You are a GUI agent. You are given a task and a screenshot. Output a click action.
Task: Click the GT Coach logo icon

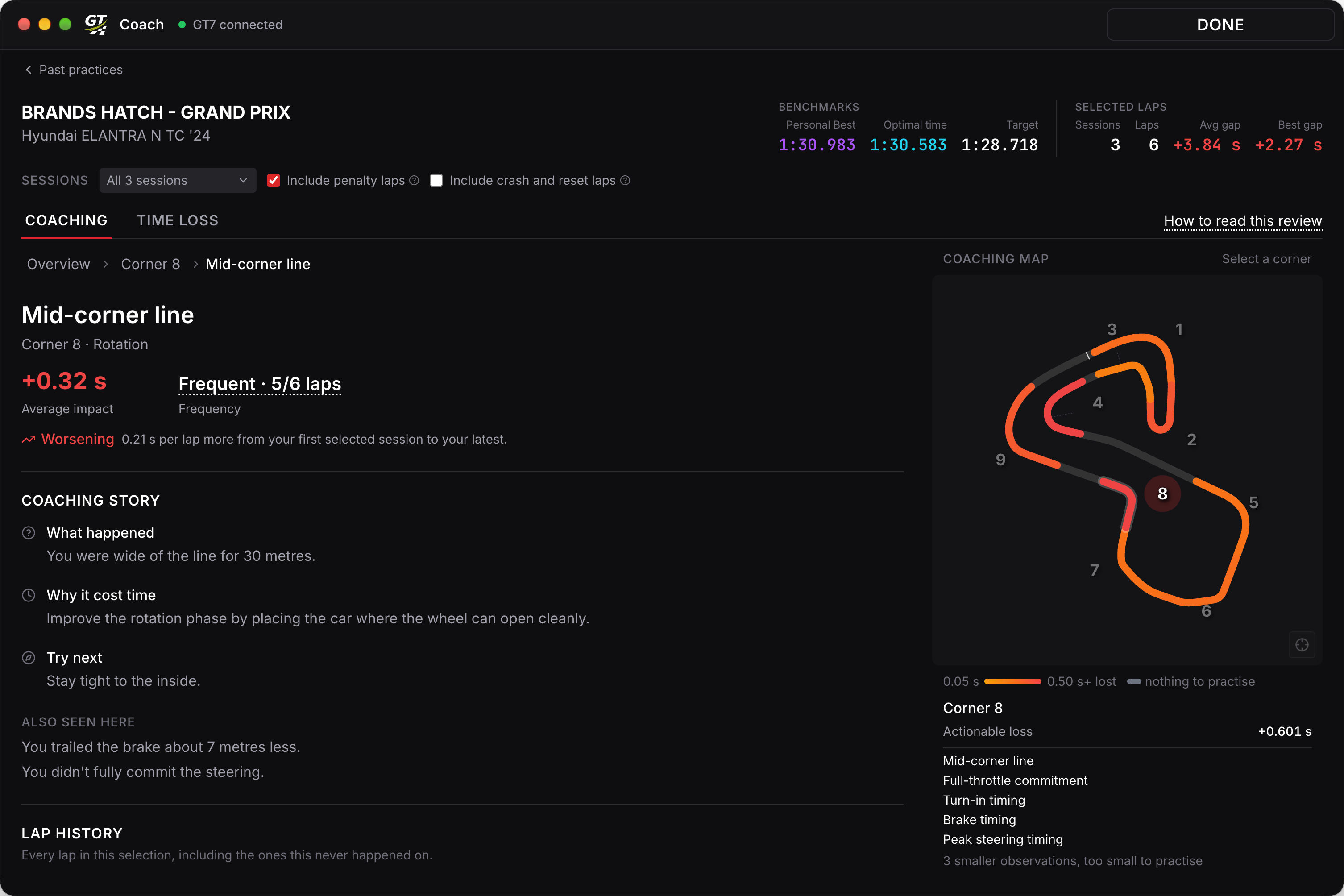pos(95,25)
